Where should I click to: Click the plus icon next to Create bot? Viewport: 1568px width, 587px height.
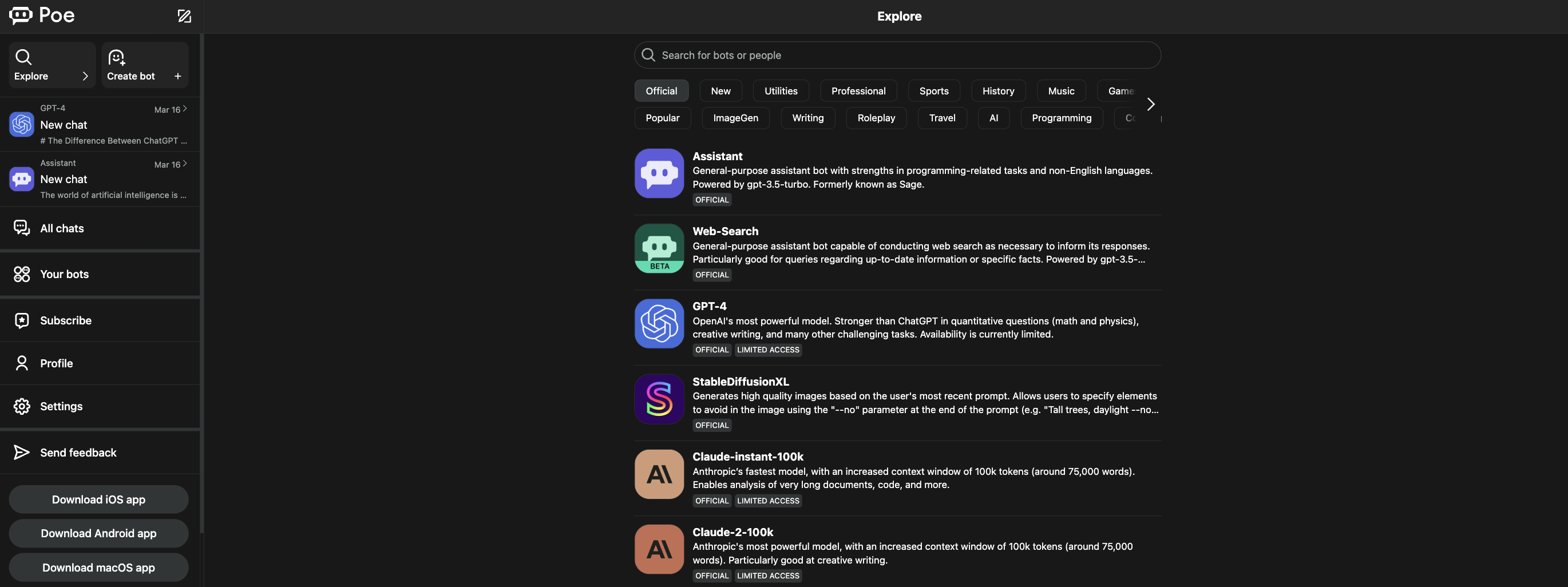coord(178,76)
